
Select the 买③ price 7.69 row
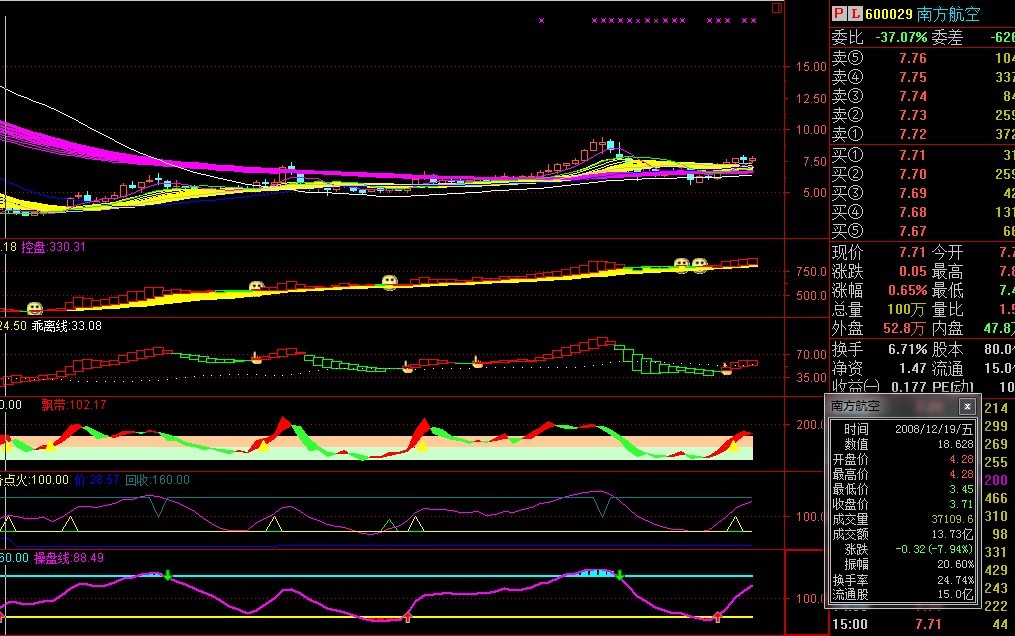pyautogui.click(x=923, y=193)
